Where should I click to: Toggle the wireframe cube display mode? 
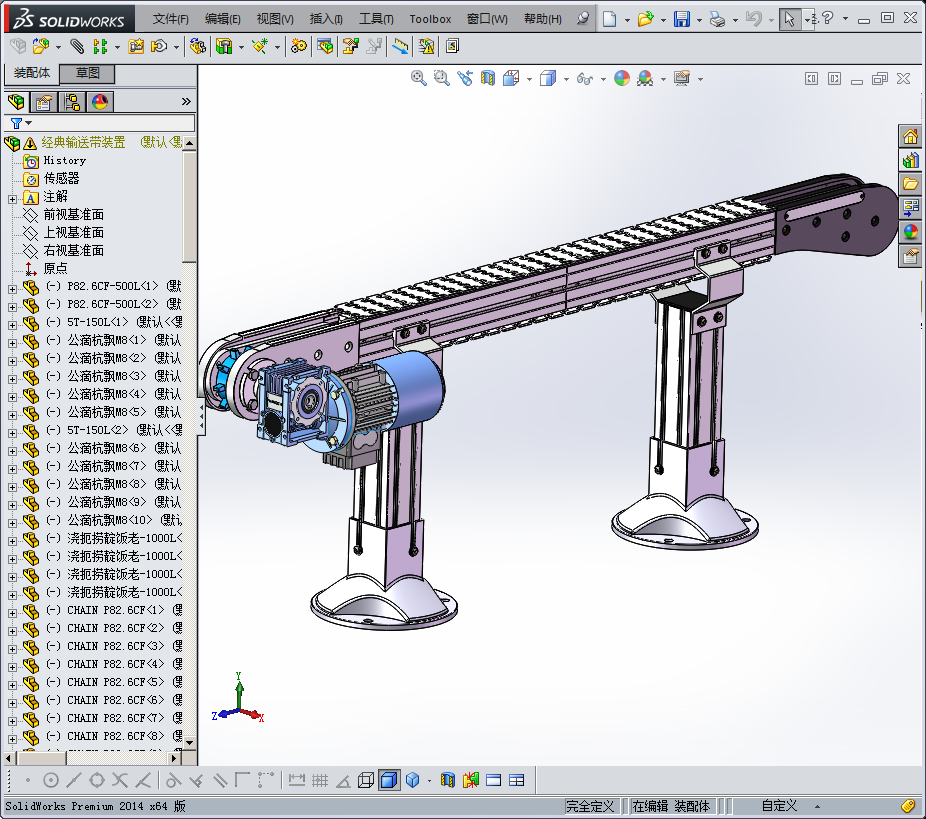coord(366,780)
